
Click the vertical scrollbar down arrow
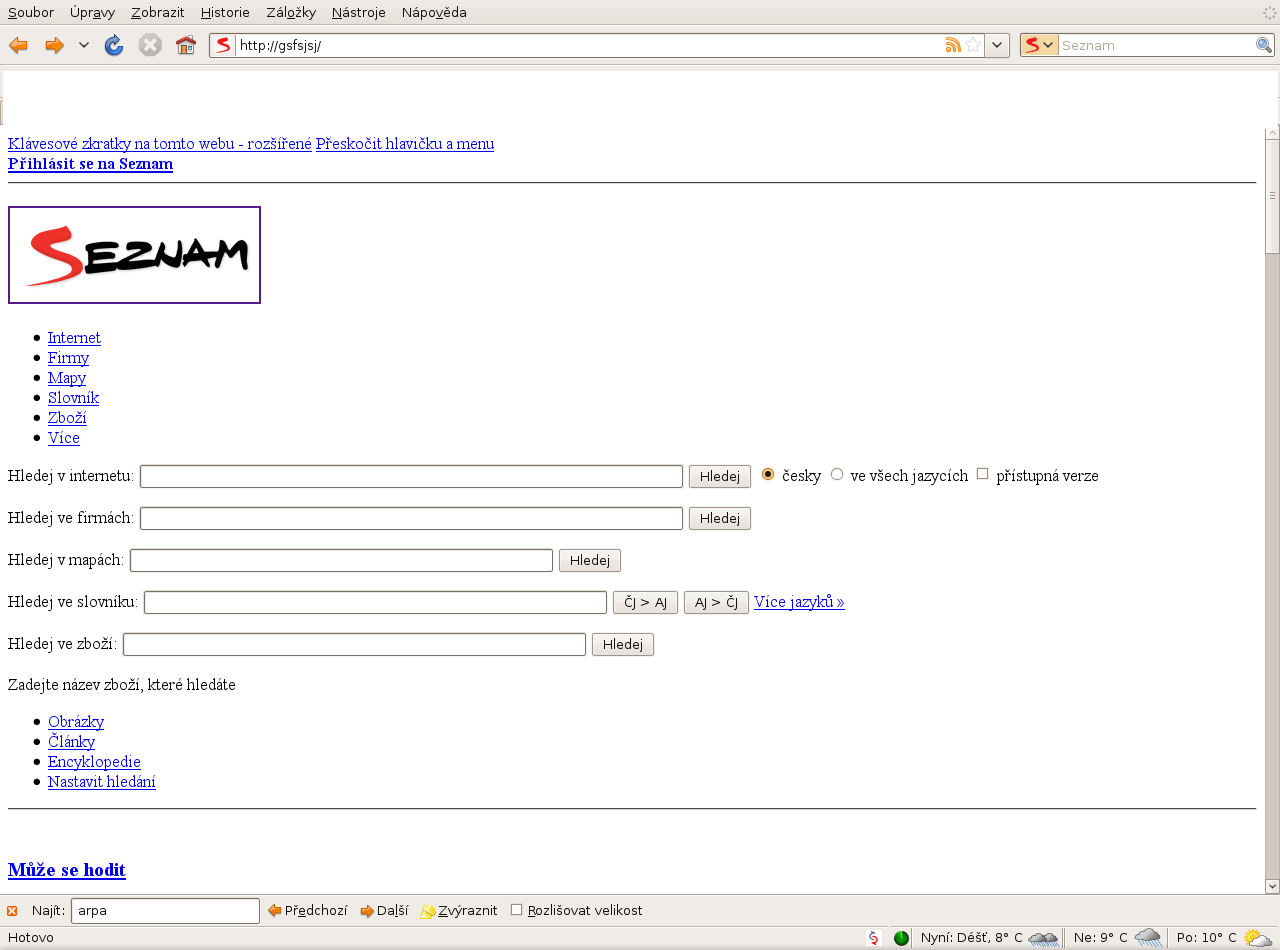[1272, 886]
